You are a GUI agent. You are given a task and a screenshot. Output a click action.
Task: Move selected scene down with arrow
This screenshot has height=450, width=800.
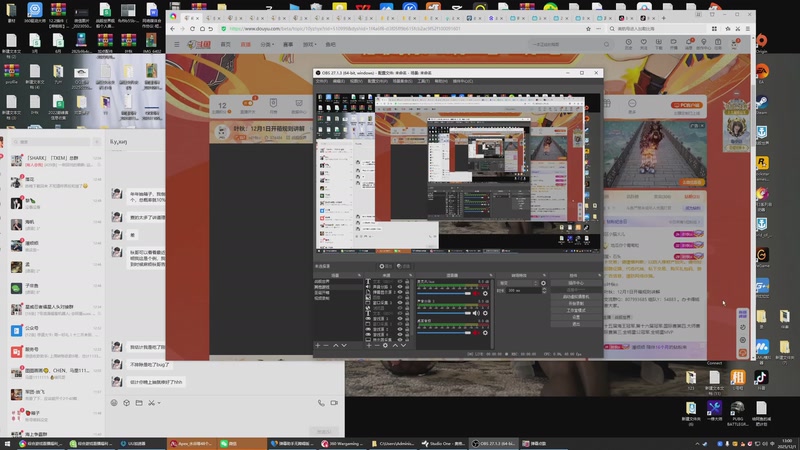pos(344,345)
